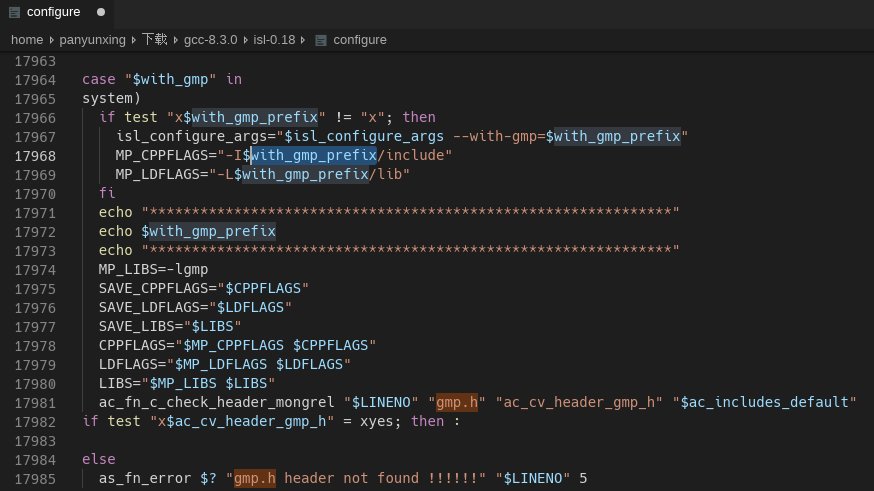Click the file icon in configure tab

(14, 12)
